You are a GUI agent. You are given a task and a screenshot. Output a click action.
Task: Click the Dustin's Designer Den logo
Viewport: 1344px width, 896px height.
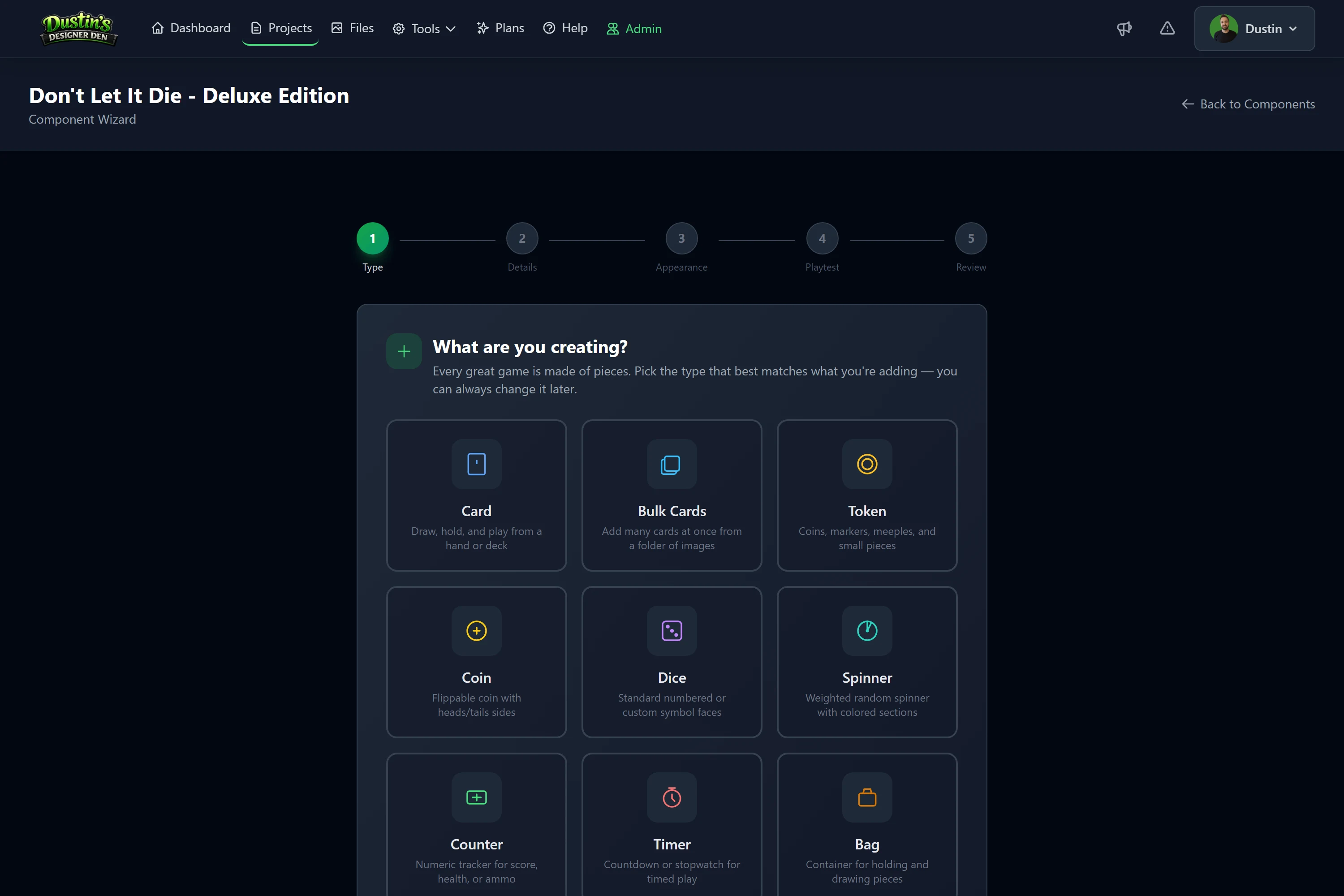79,29
